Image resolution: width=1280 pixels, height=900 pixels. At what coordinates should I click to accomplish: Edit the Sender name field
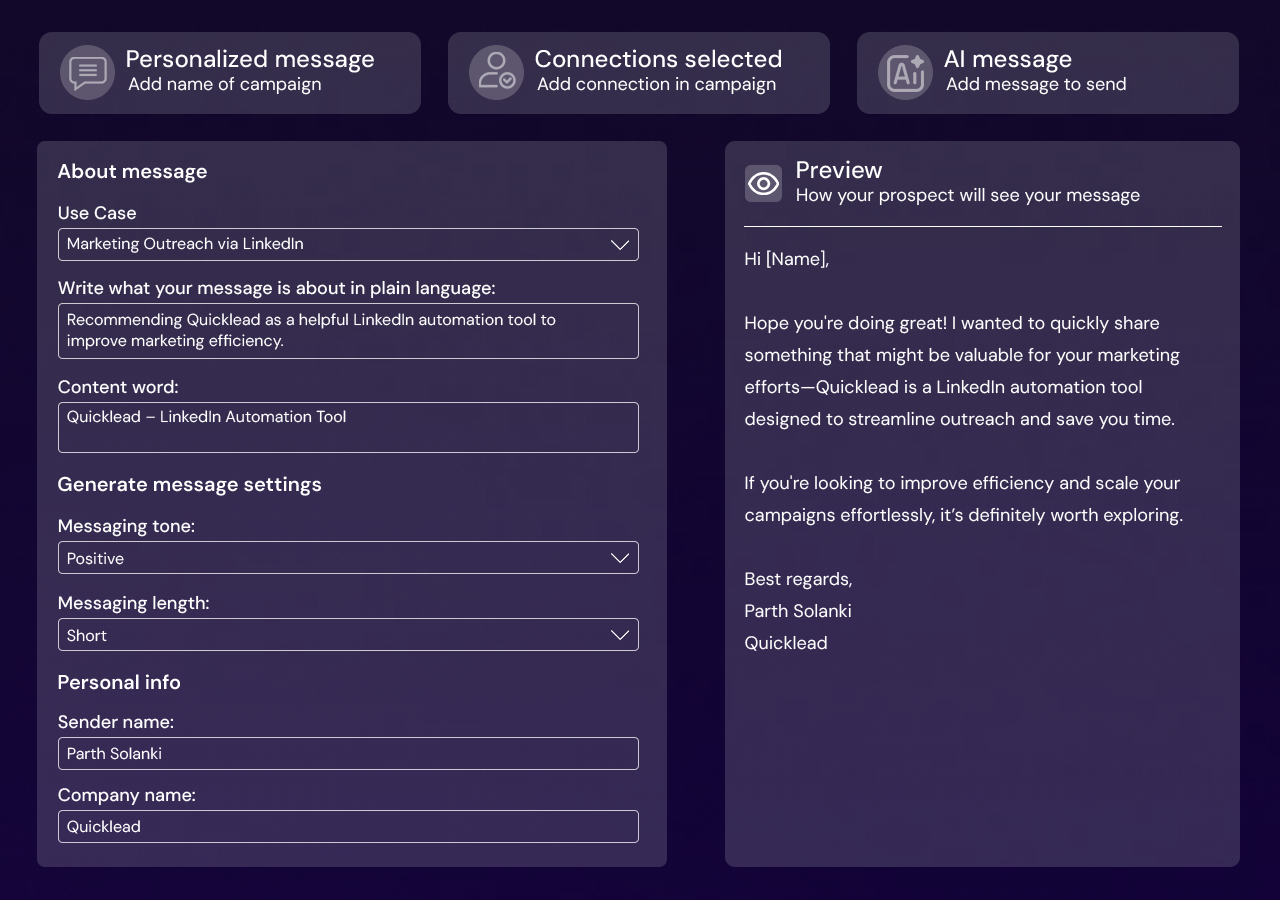coord(348,754)
